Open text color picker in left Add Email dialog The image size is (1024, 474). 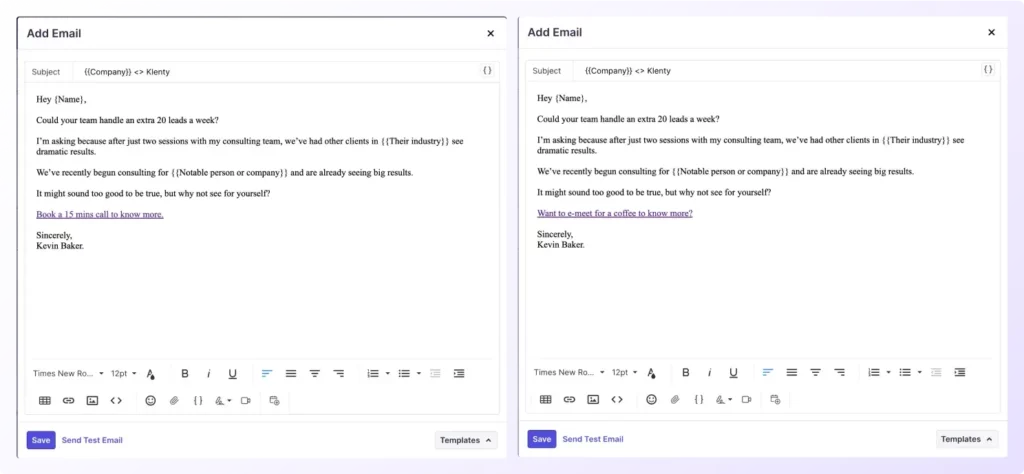tap(151, 374)
